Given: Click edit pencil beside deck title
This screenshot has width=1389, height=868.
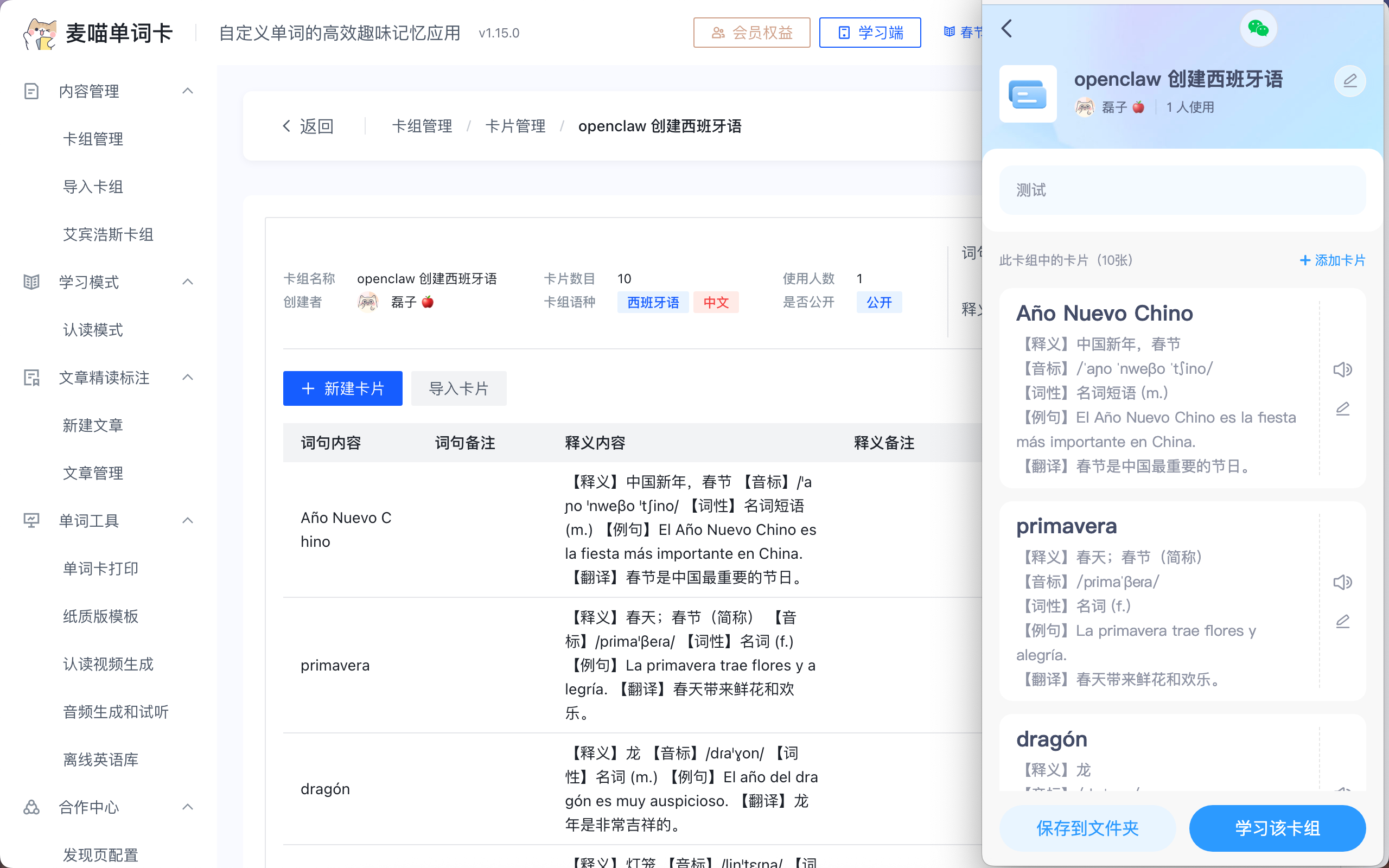Looking at the screenshot, I should click(1349, 80).
